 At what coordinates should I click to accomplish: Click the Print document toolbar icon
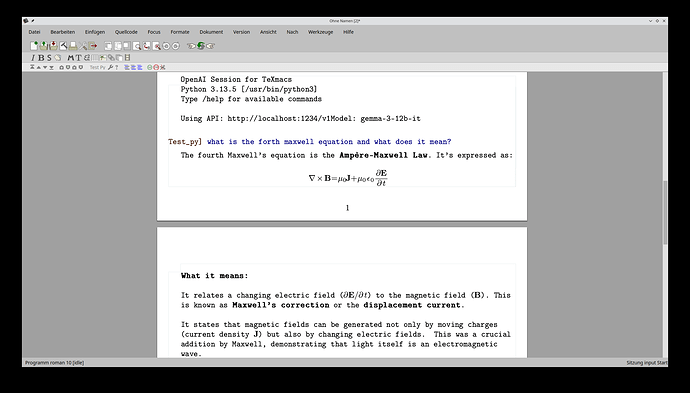pos(73,46)
